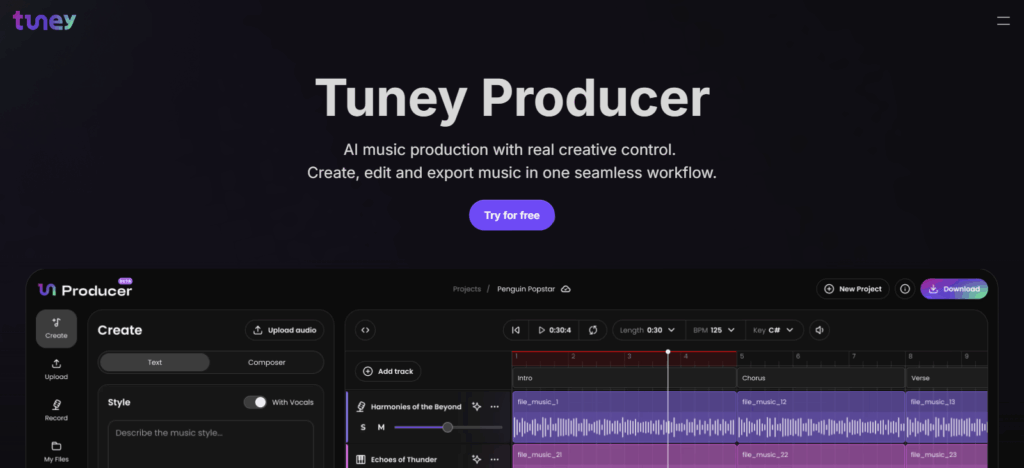Click microphone icon on Harmonies of the Beyond
1024x468 pixels.
tap(360, 407)
